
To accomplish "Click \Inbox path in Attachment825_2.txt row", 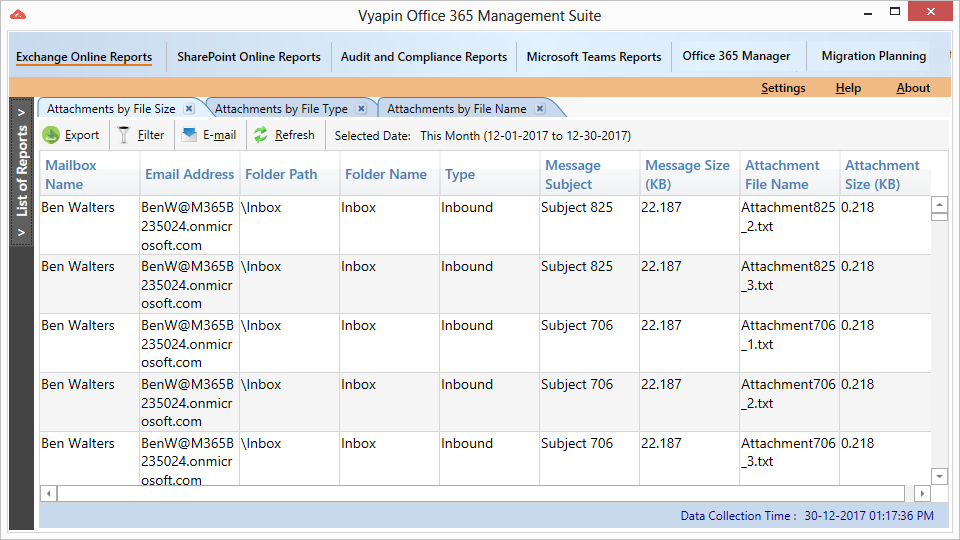I will coord(261,208).
